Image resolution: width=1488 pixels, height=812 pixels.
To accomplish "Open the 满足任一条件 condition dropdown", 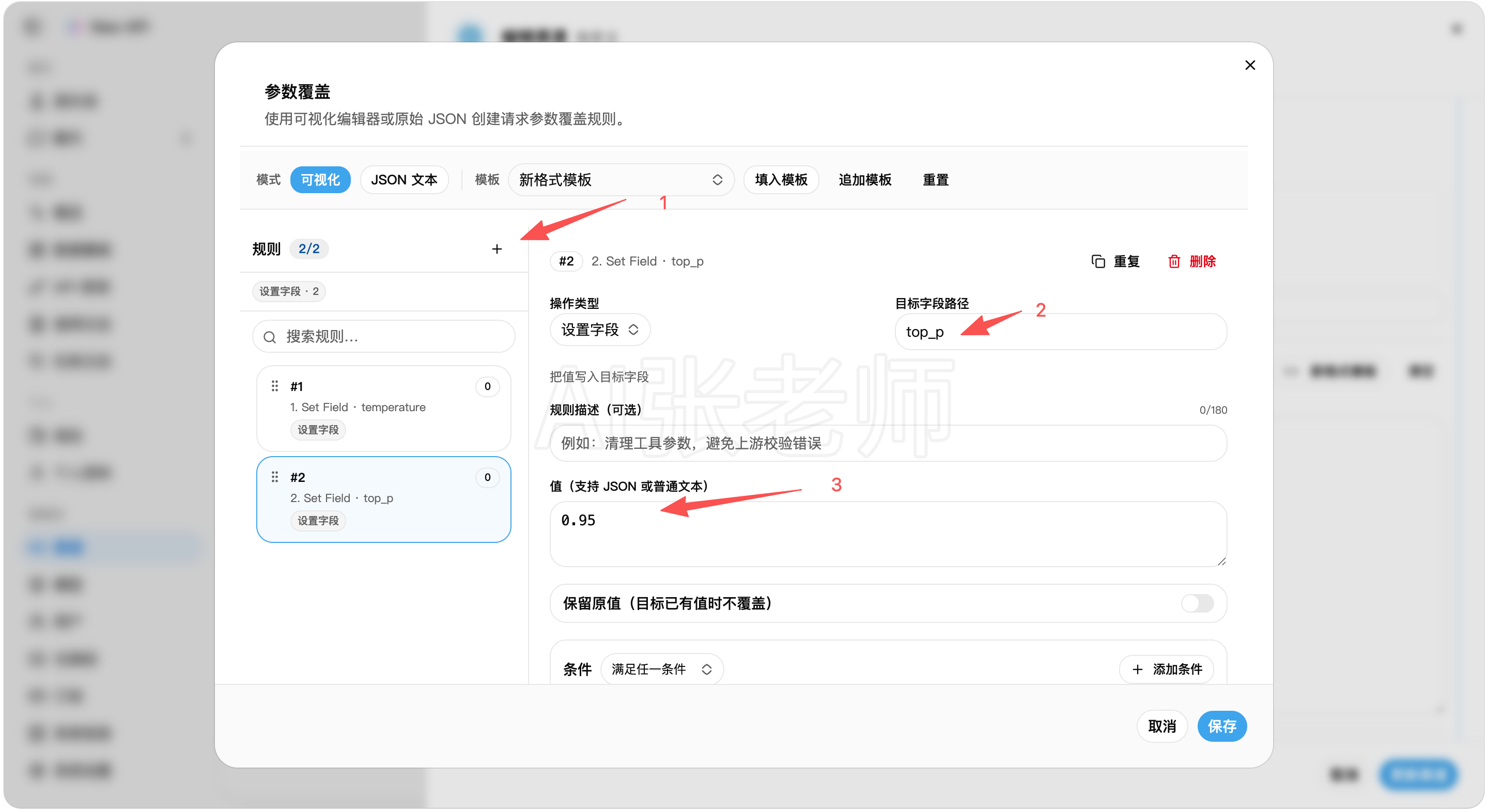I will coord(662,669).
